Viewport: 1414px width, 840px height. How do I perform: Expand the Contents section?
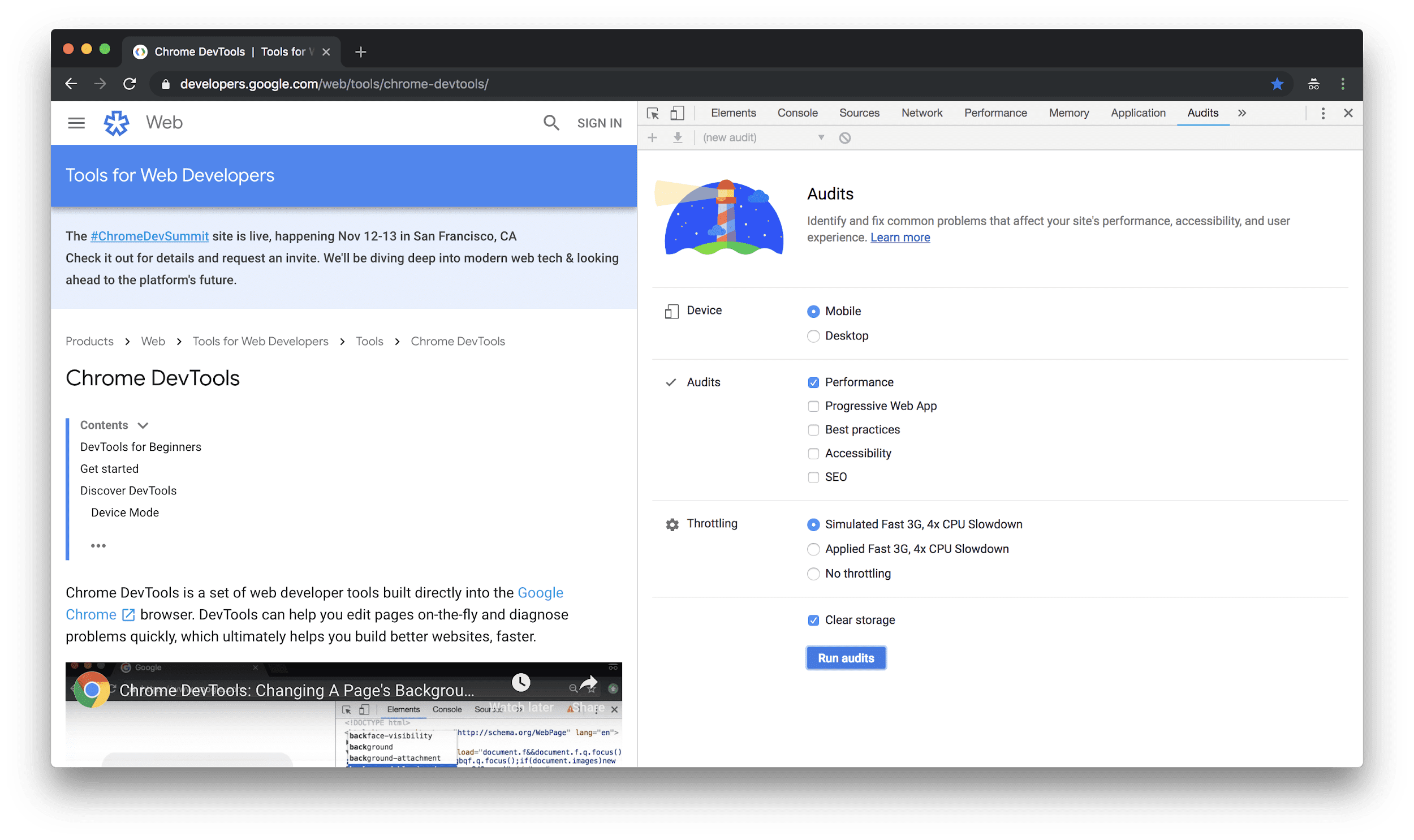[144, 425]
